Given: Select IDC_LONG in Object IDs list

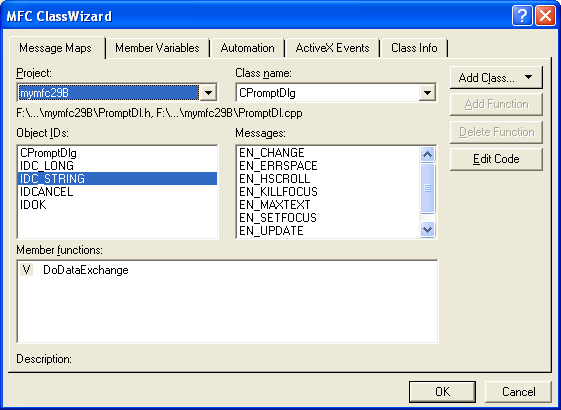Looking at the screenshot, I should tap(117, 166).
